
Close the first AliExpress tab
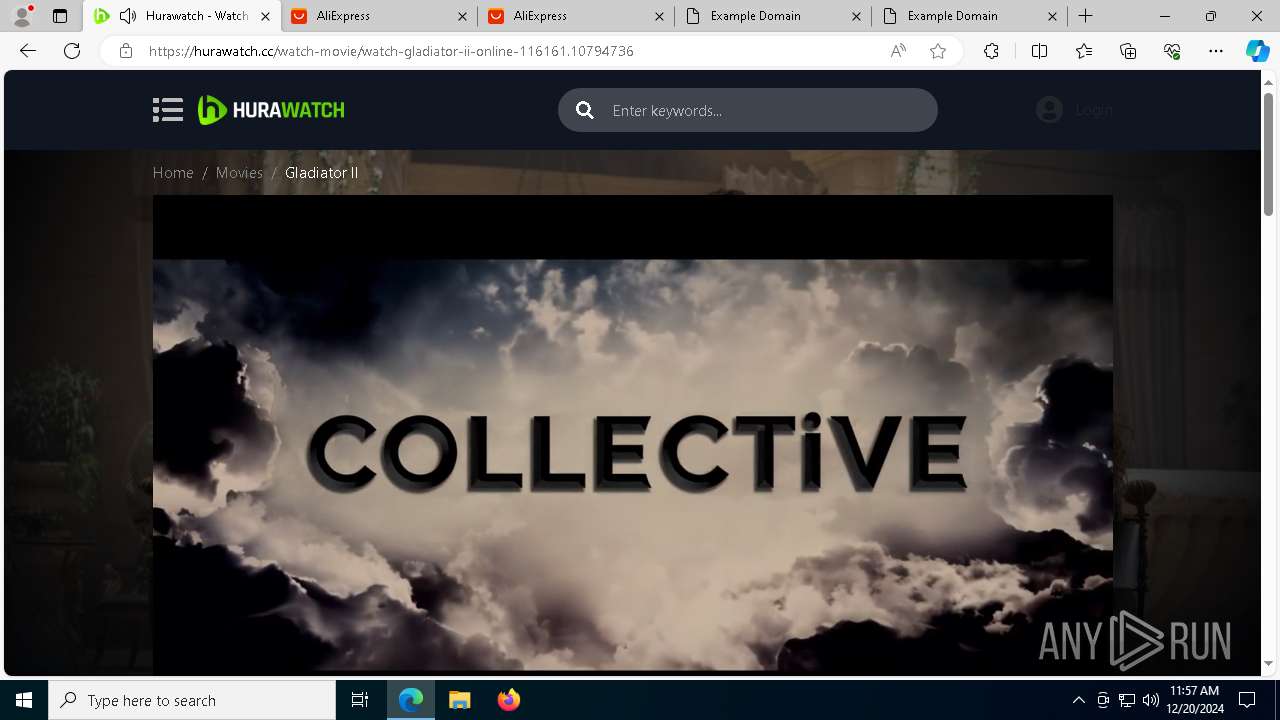[461, 16]
